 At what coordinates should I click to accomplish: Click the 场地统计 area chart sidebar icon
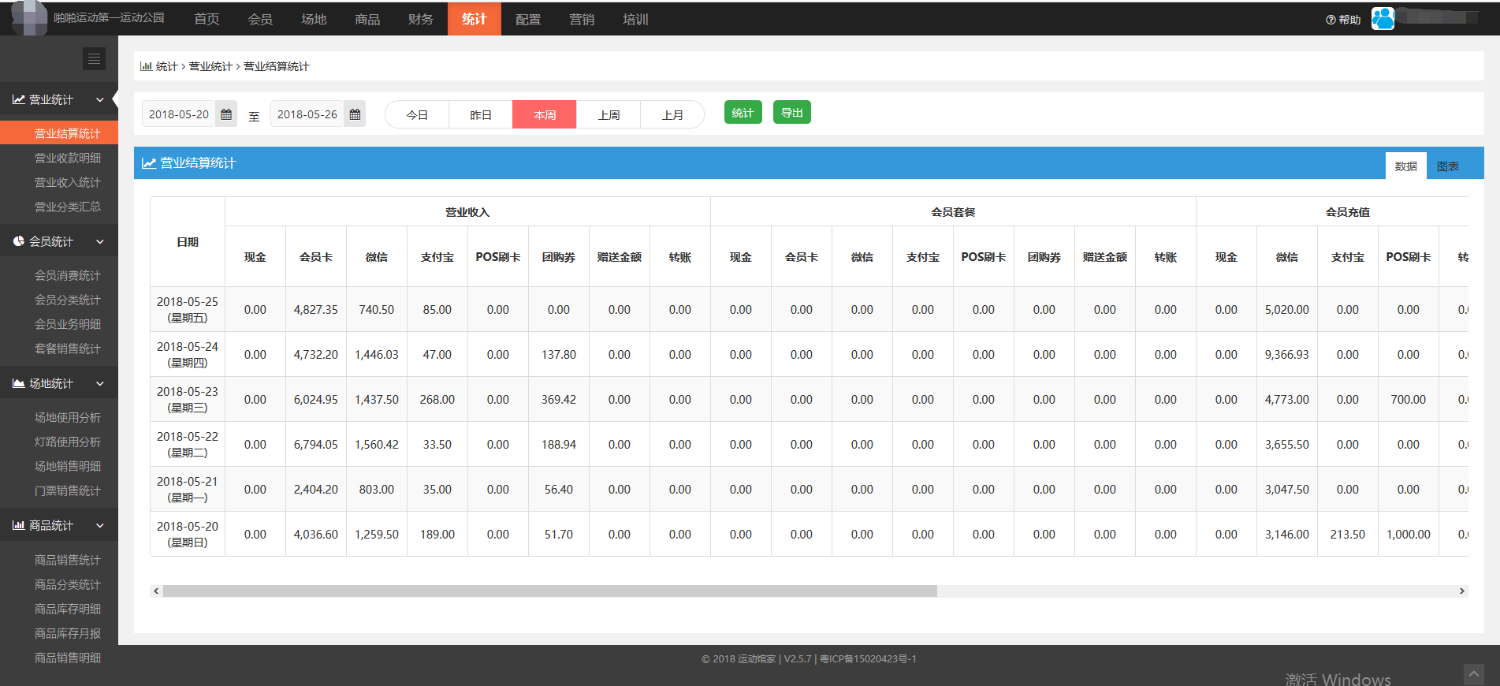19,384
